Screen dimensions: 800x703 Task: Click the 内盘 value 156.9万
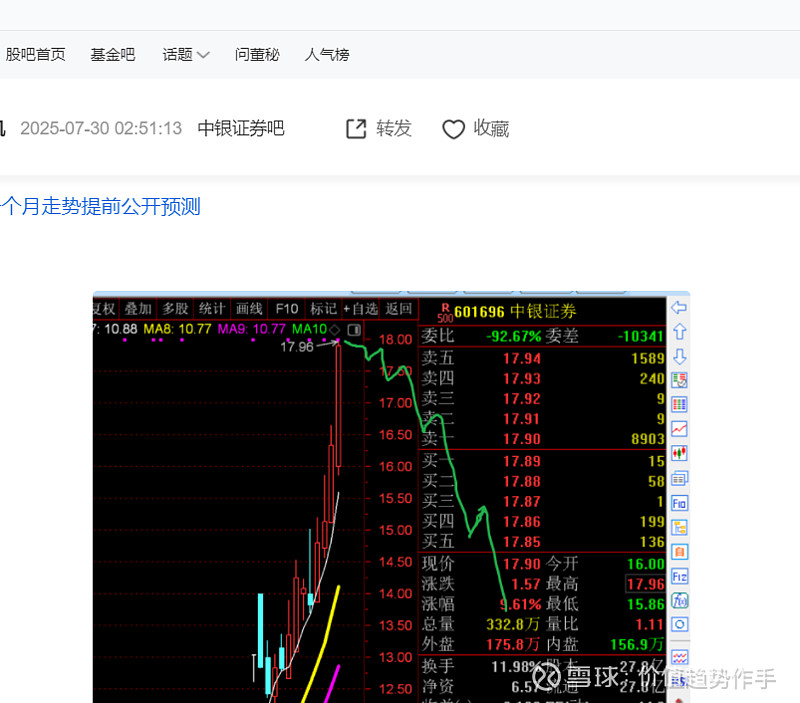tap(637, 645)
